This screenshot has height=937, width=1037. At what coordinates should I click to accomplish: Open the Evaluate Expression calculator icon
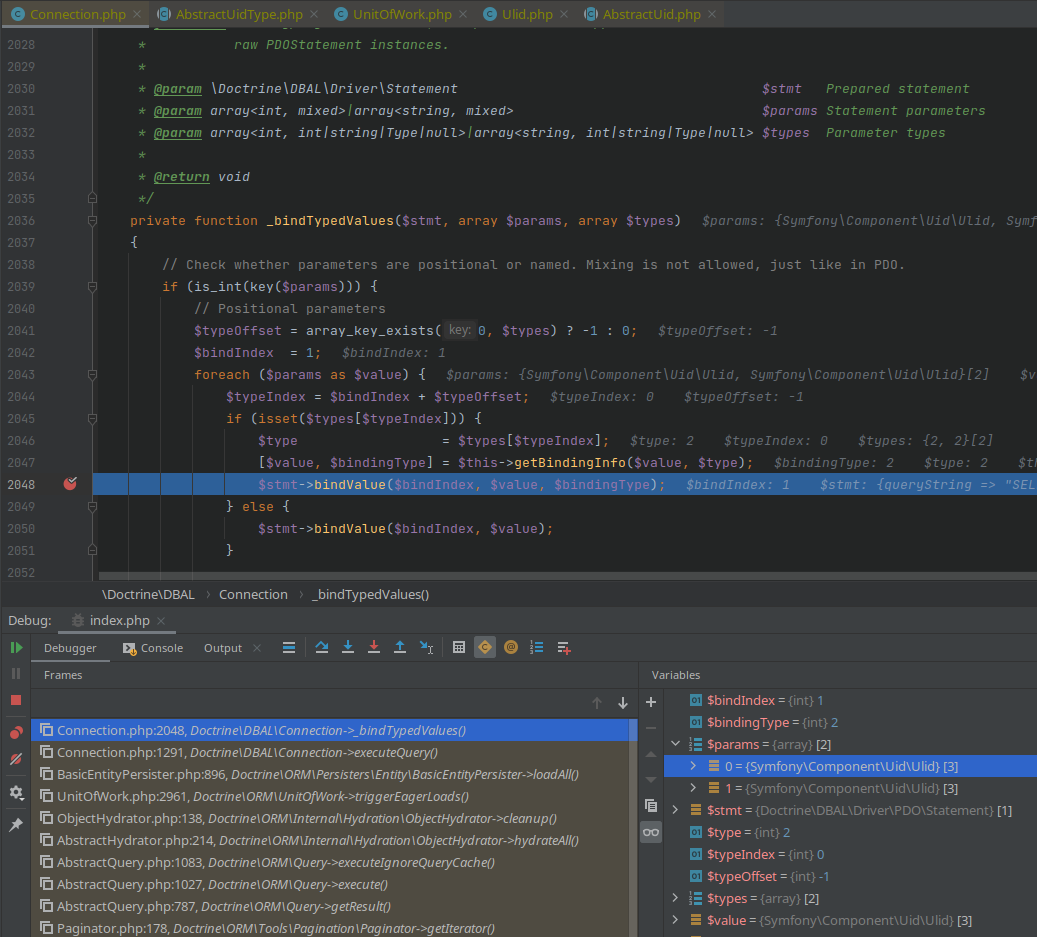(x=459, y=647)
